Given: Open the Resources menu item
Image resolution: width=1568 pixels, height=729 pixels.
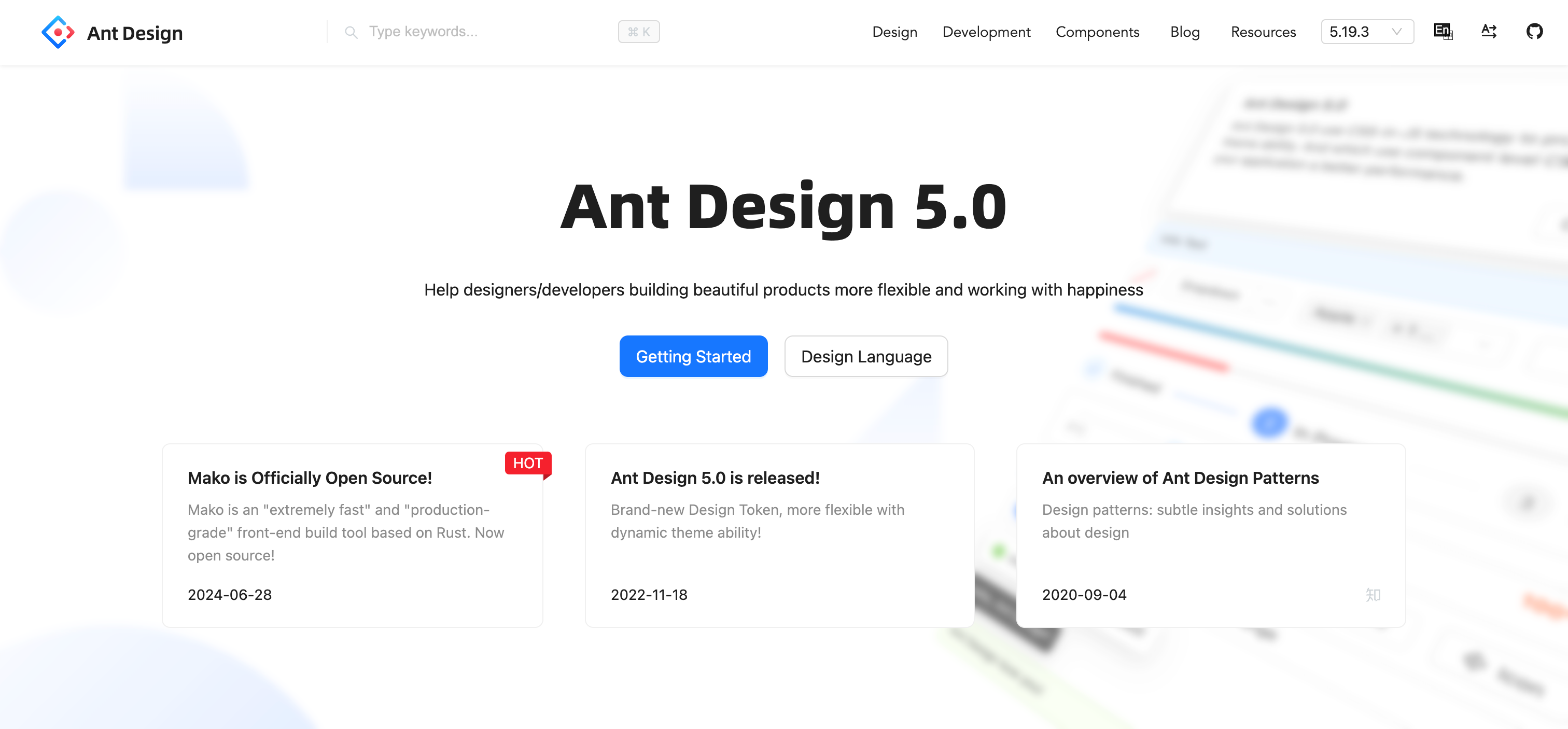Looking at the screenshot, I should (1263, 32).
